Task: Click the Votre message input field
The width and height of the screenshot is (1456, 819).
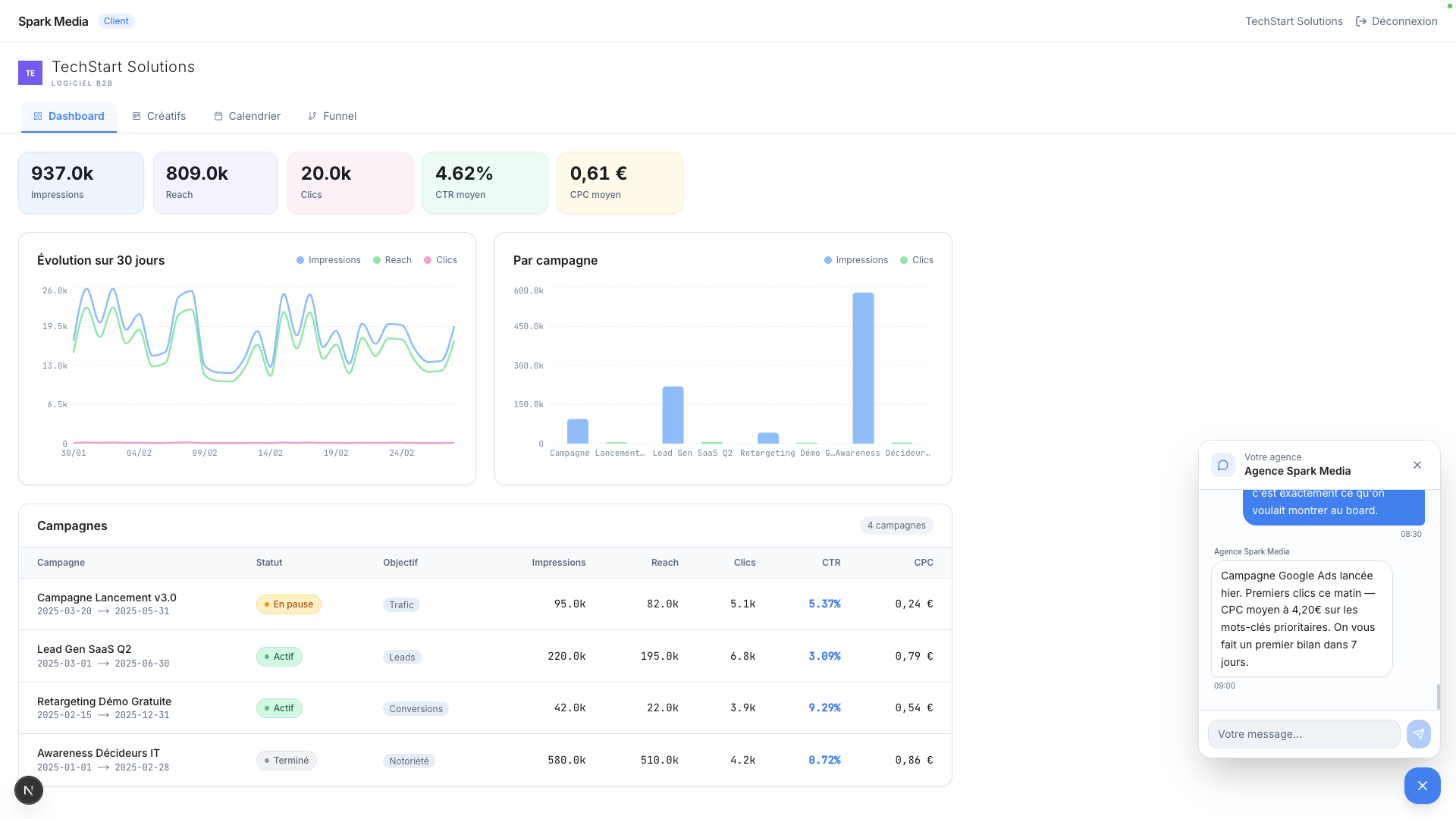Action: (x=1304, y=733)
